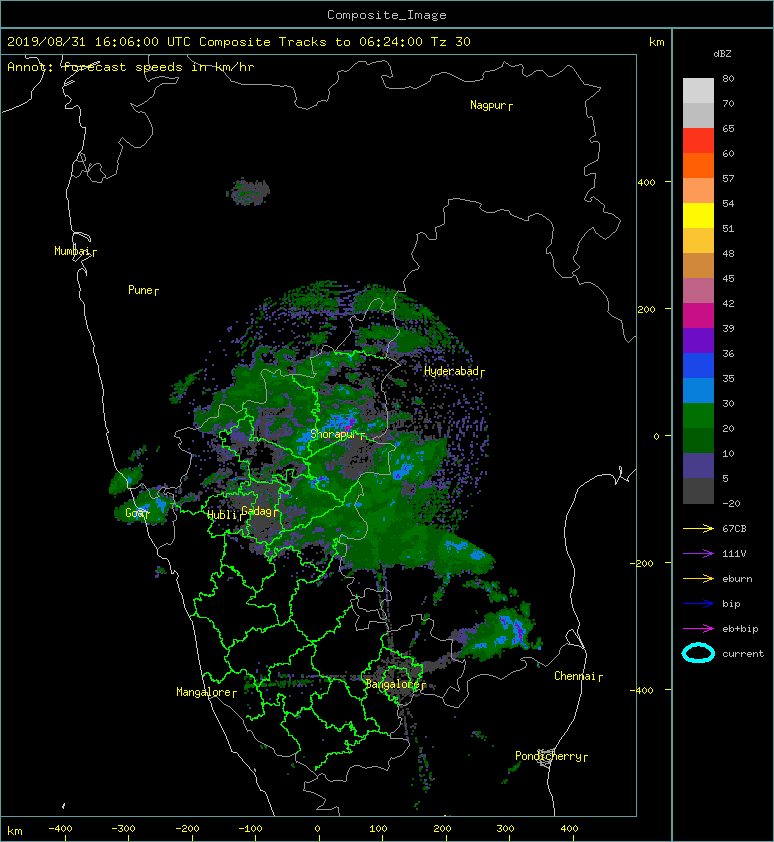Click the Goa label on the map
The width and height of the screenshot is (774, 842).
137,513
